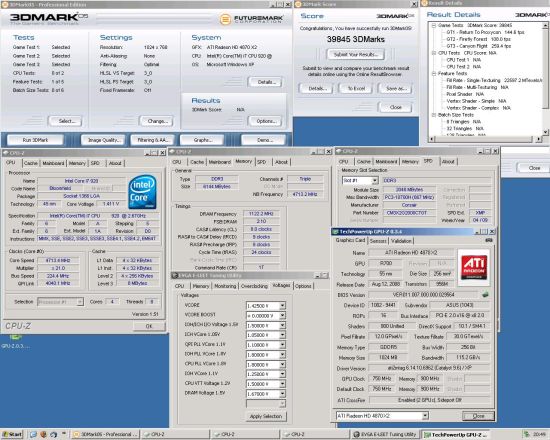Click TechPowerUp GPU-Z taskbar button

pyautogui.click(x=455, y=434)
